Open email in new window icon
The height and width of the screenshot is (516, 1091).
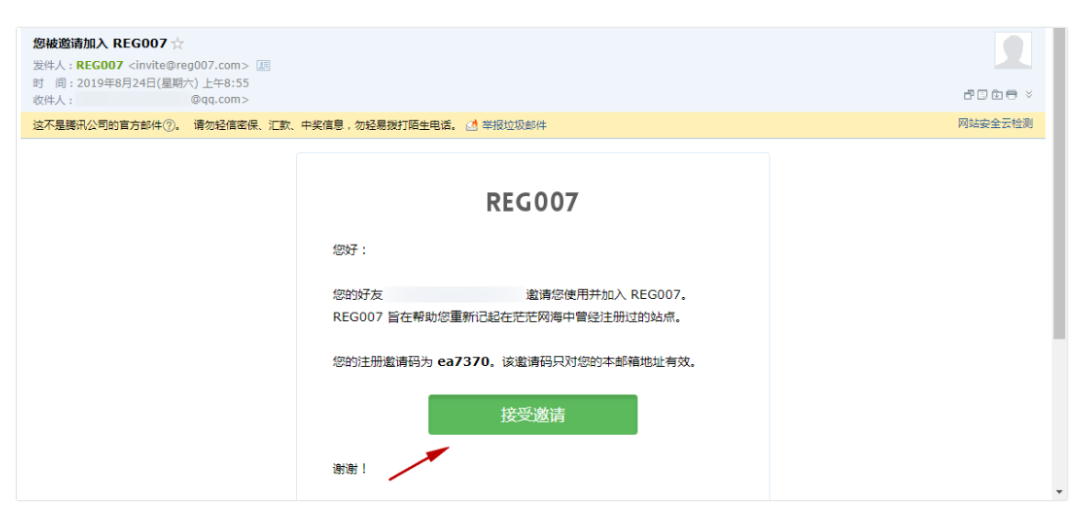(969, 95)
